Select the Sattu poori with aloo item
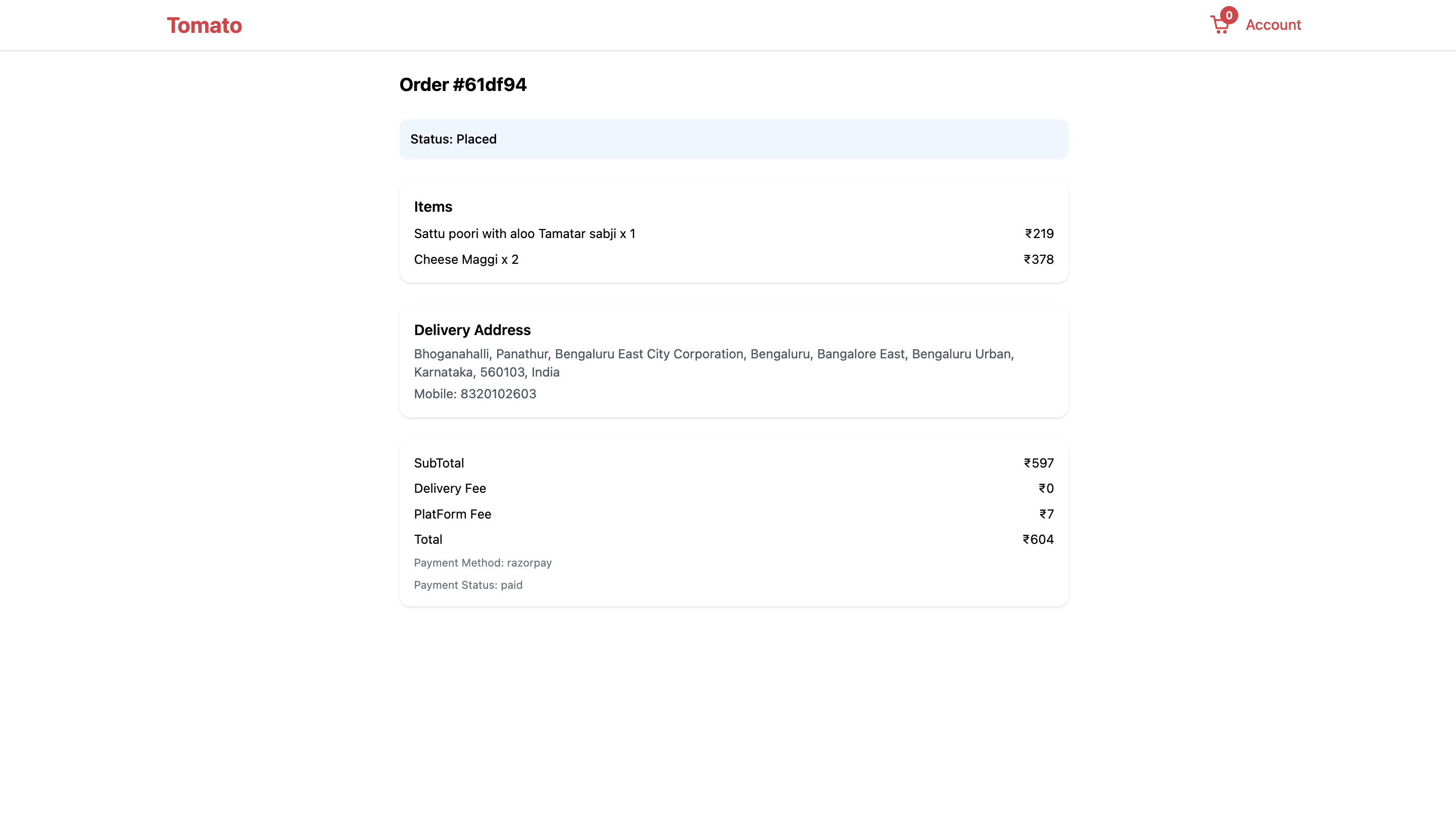 524,234
